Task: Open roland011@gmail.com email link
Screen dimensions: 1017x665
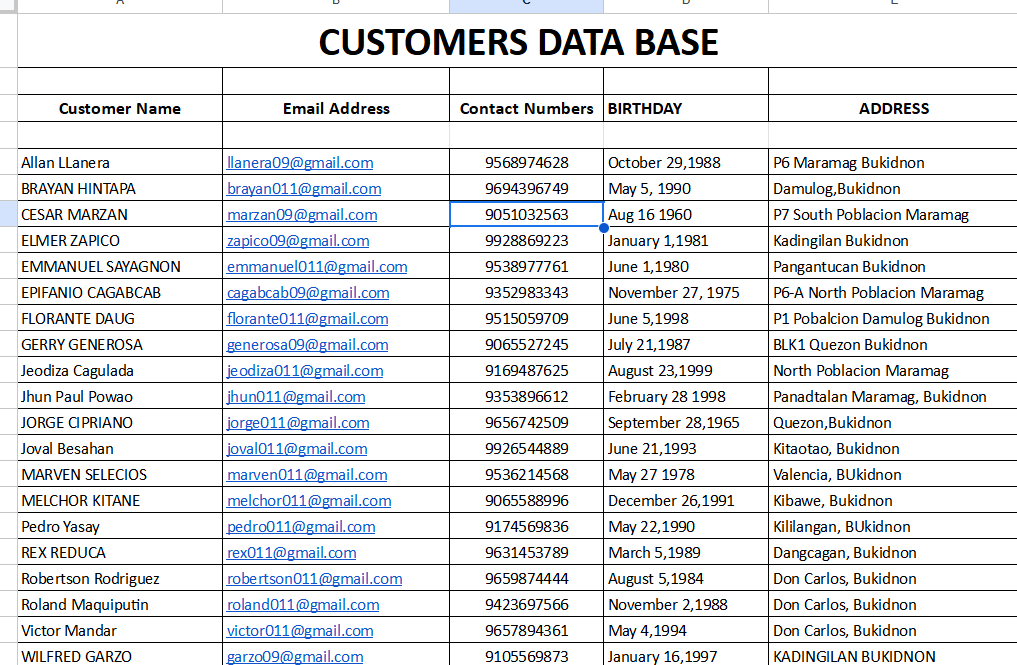Action: coord(303,604)
